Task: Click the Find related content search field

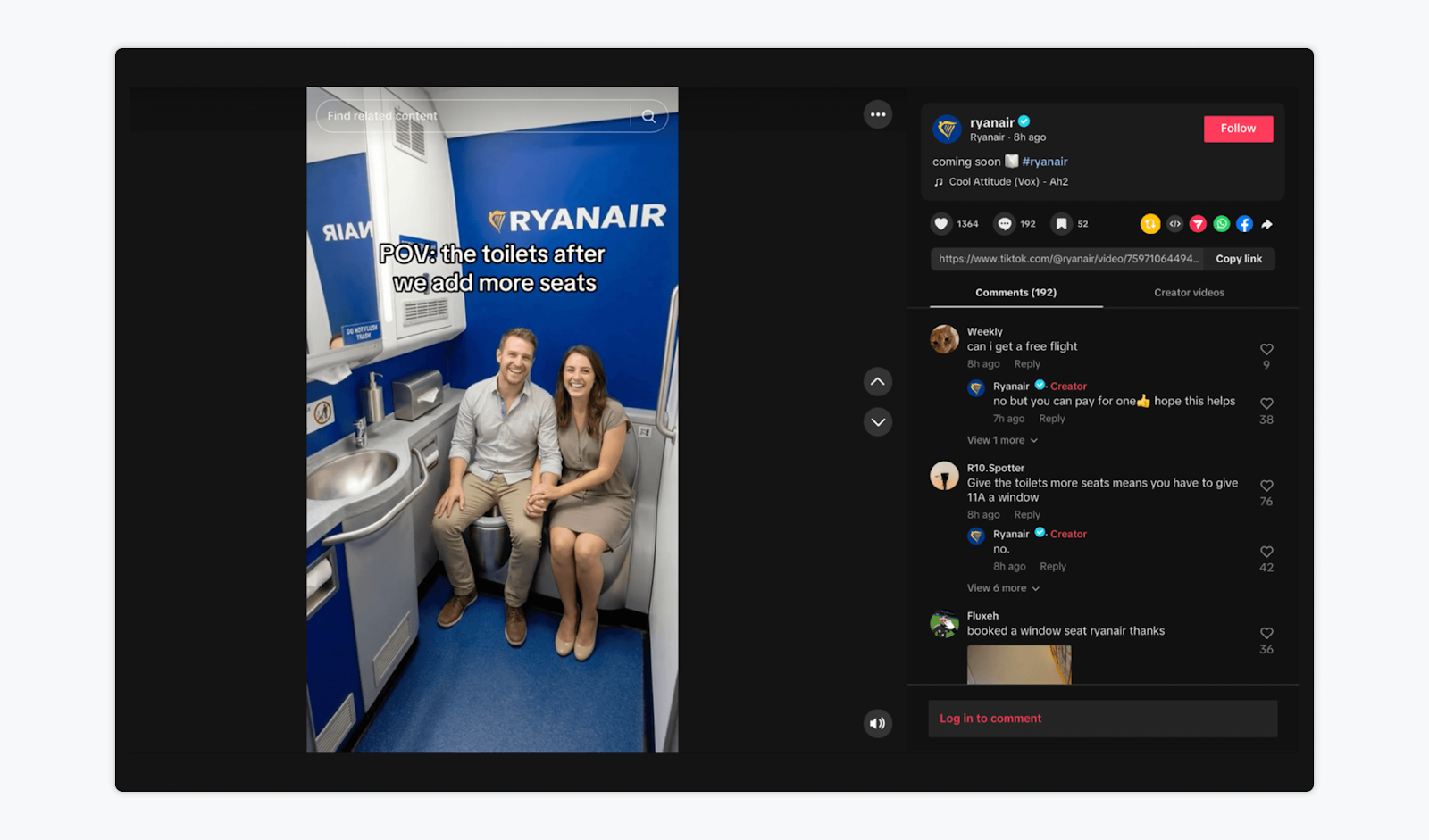Action: point(473,116)
